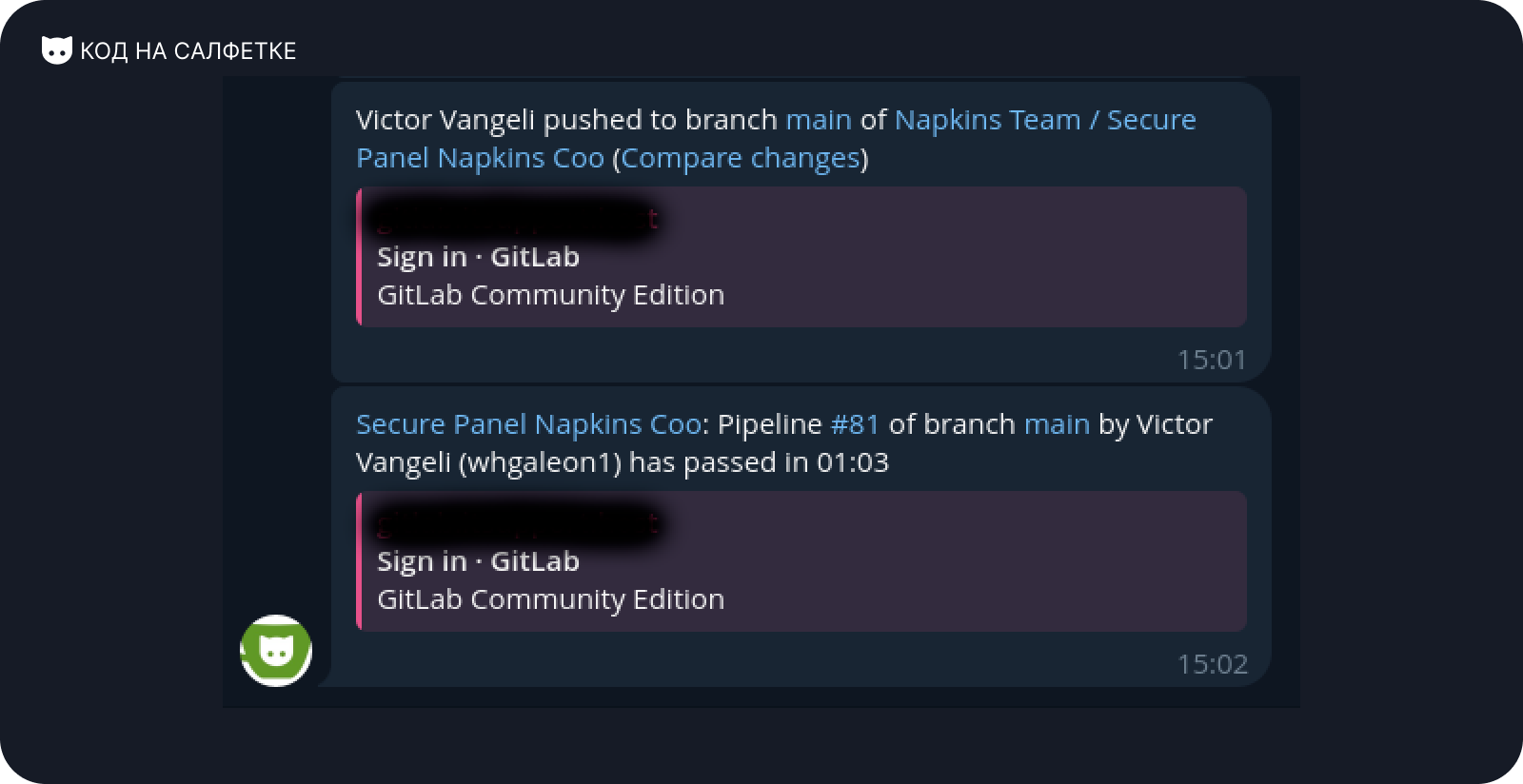
Task: Open 'Secure Panel Napkins Coo' link in pipeline message
Action: point(528,424)
